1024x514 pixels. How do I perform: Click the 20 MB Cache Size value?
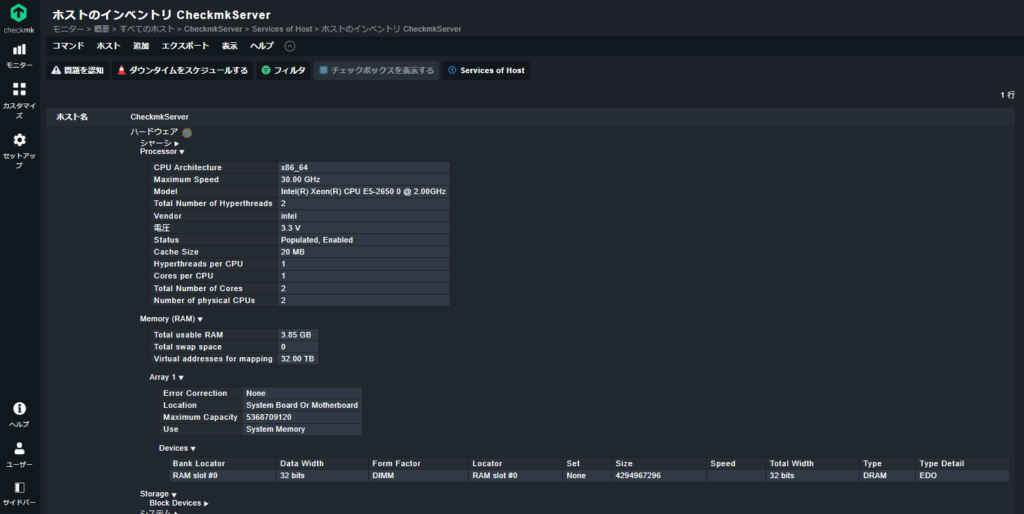click(293, 252)
